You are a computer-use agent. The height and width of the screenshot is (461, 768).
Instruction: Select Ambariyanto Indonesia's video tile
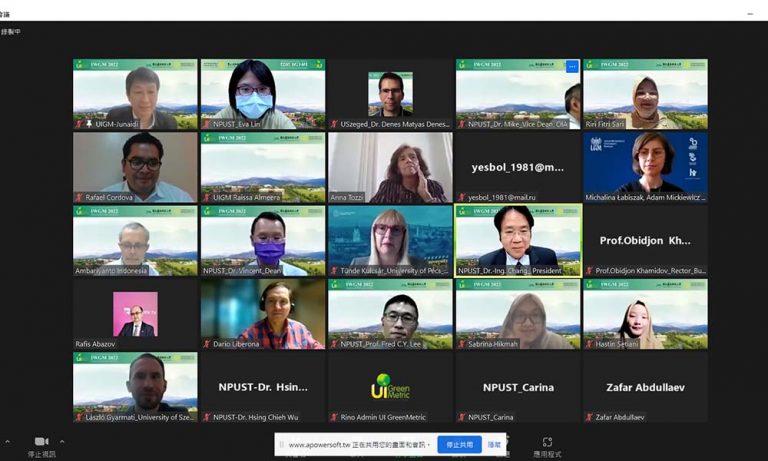[135, 241]
